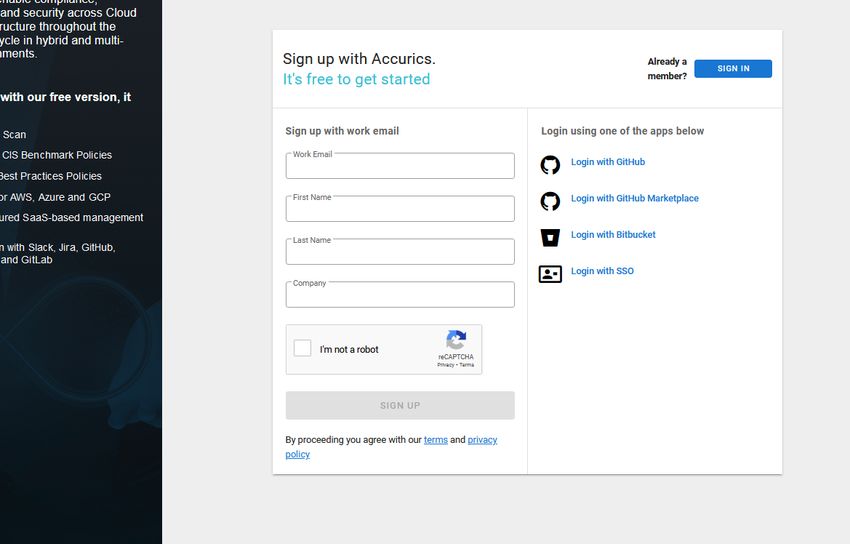Focus the Company field
Image resolution: width=850 pixels, height=544 pixels.
400,294
